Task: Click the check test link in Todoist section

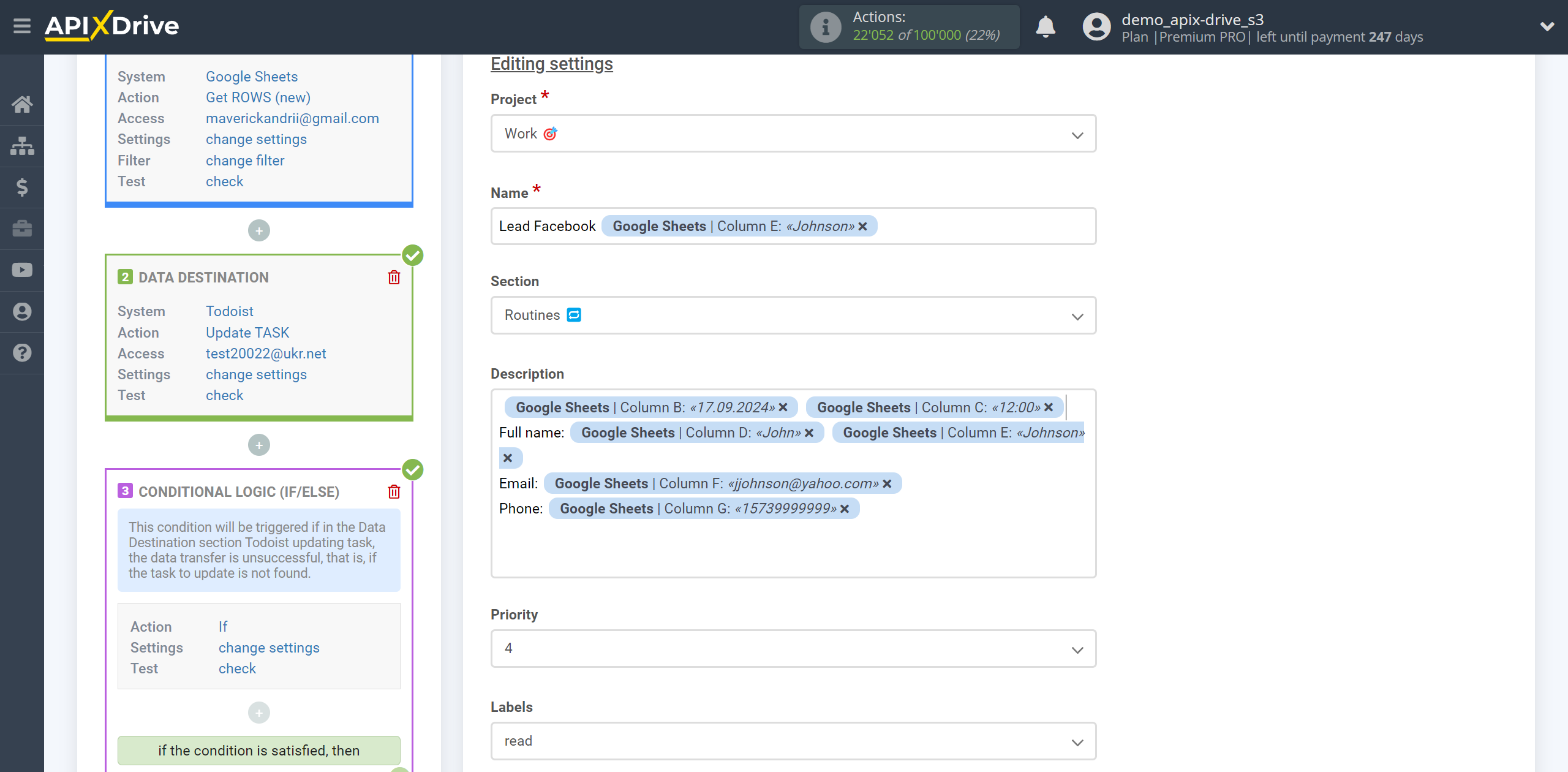Action: pos(223,395)
